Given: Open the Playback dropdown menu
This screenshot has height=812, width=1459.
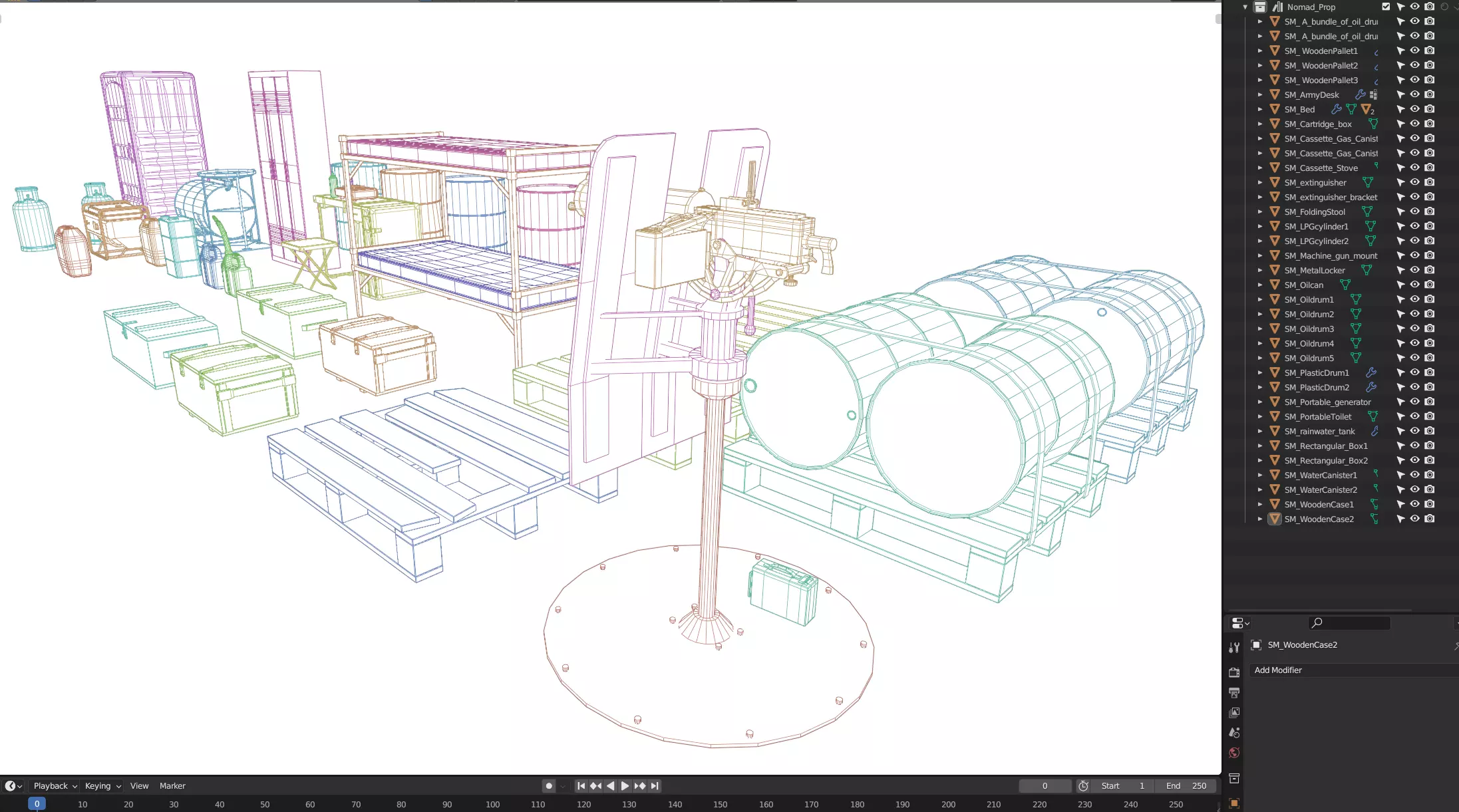Looking at the screenshot, I should (x=55, y=786).
